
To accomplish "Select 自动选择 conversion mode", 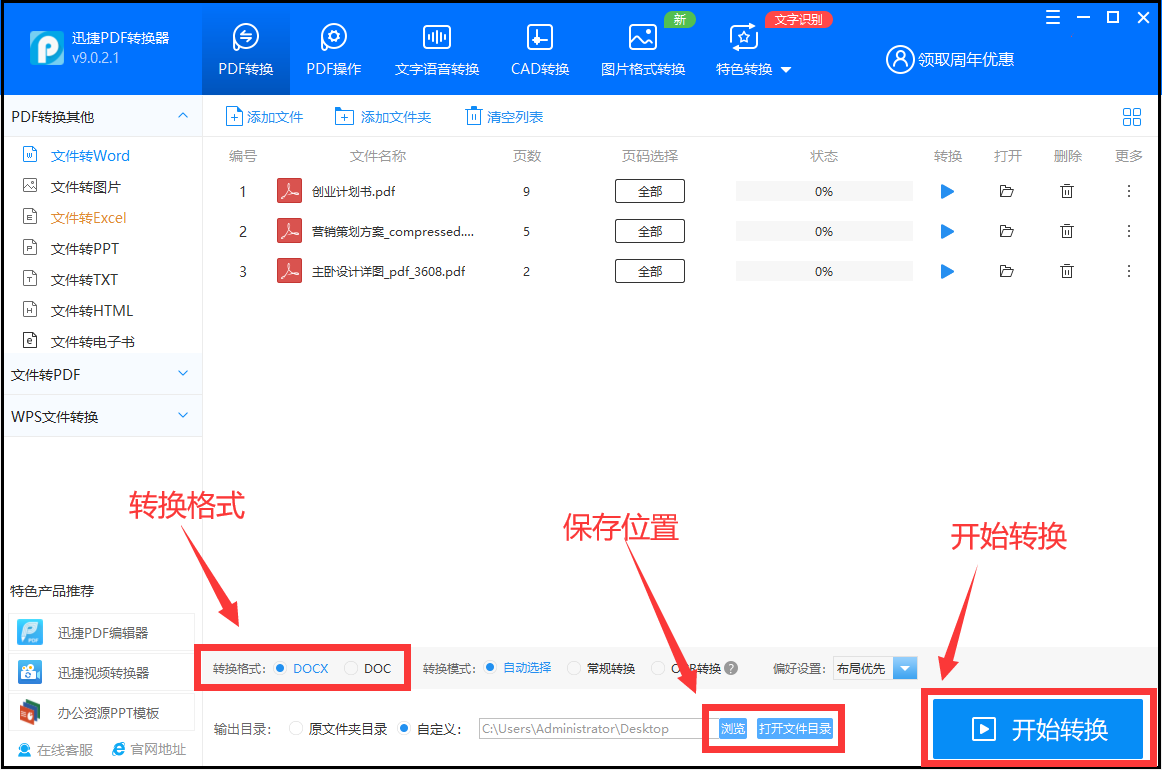I will 490,668.
